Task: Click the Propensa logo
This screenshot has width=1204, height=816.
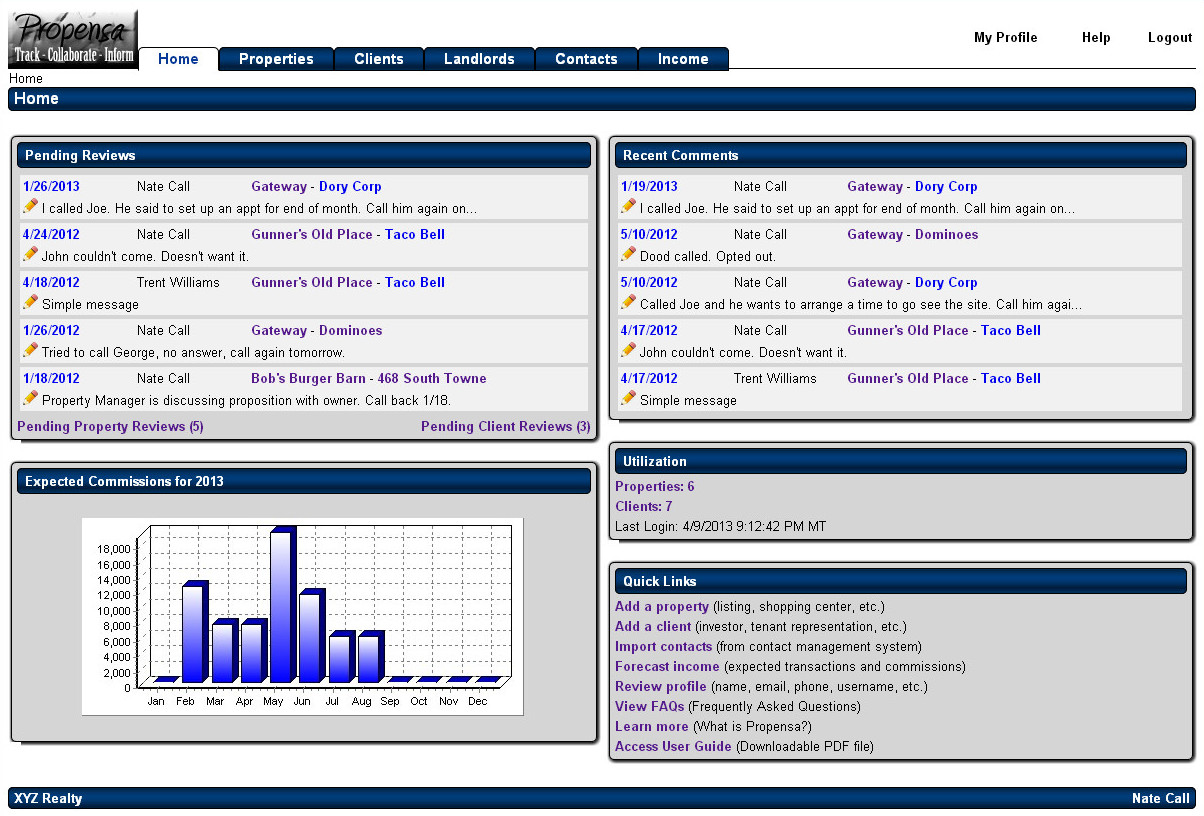Action: 73,39
